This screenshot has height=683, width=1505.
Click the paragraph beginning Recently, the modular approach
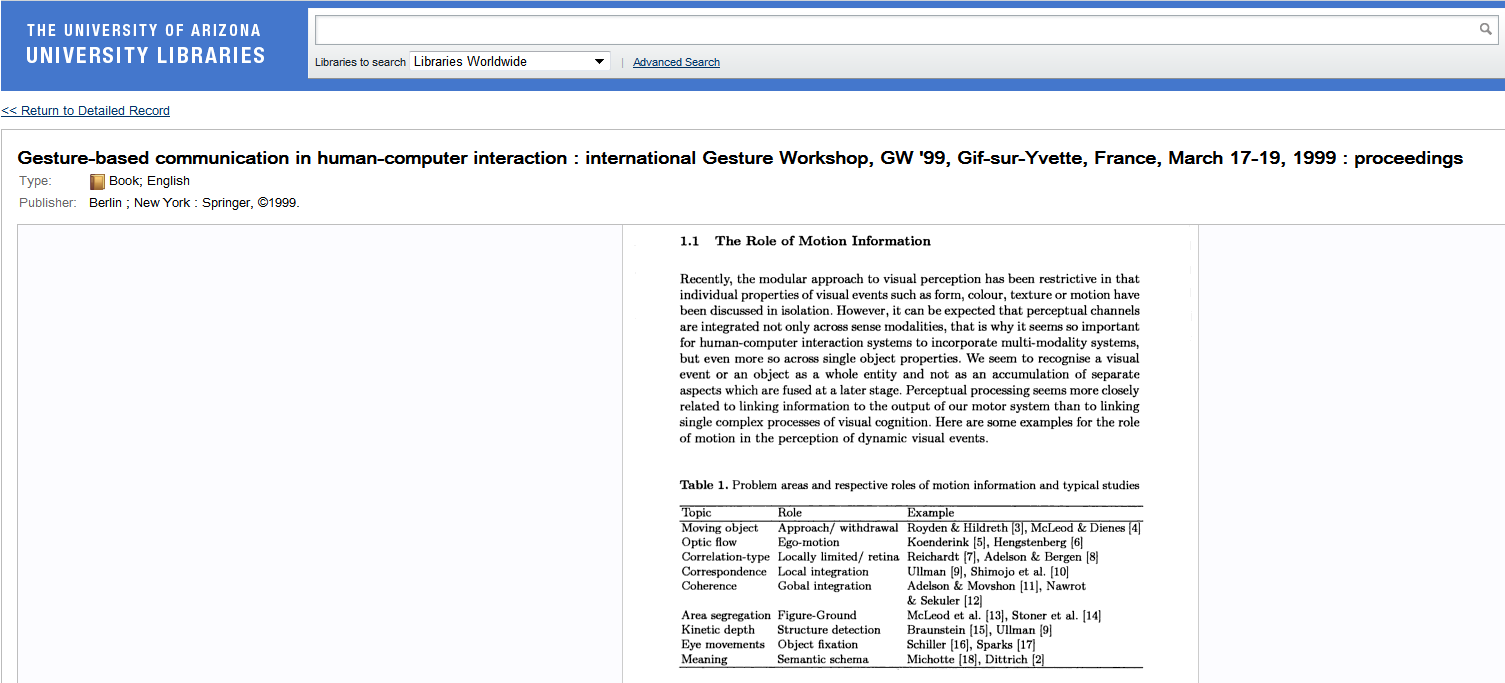pyautogui.click(x=909, y=358)
